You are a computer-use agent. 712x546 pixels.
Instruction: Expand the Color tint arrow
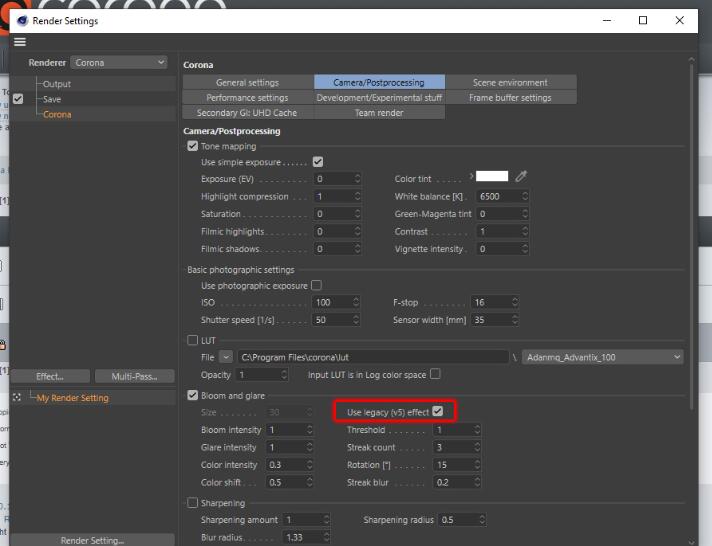pos(471,176)
